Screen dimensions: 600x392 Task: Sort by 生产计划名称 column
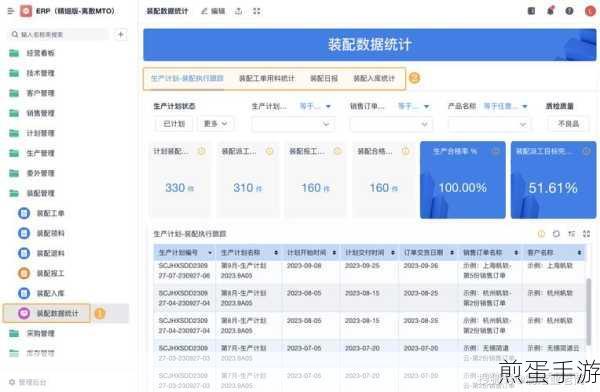click(x=276, y=253)
